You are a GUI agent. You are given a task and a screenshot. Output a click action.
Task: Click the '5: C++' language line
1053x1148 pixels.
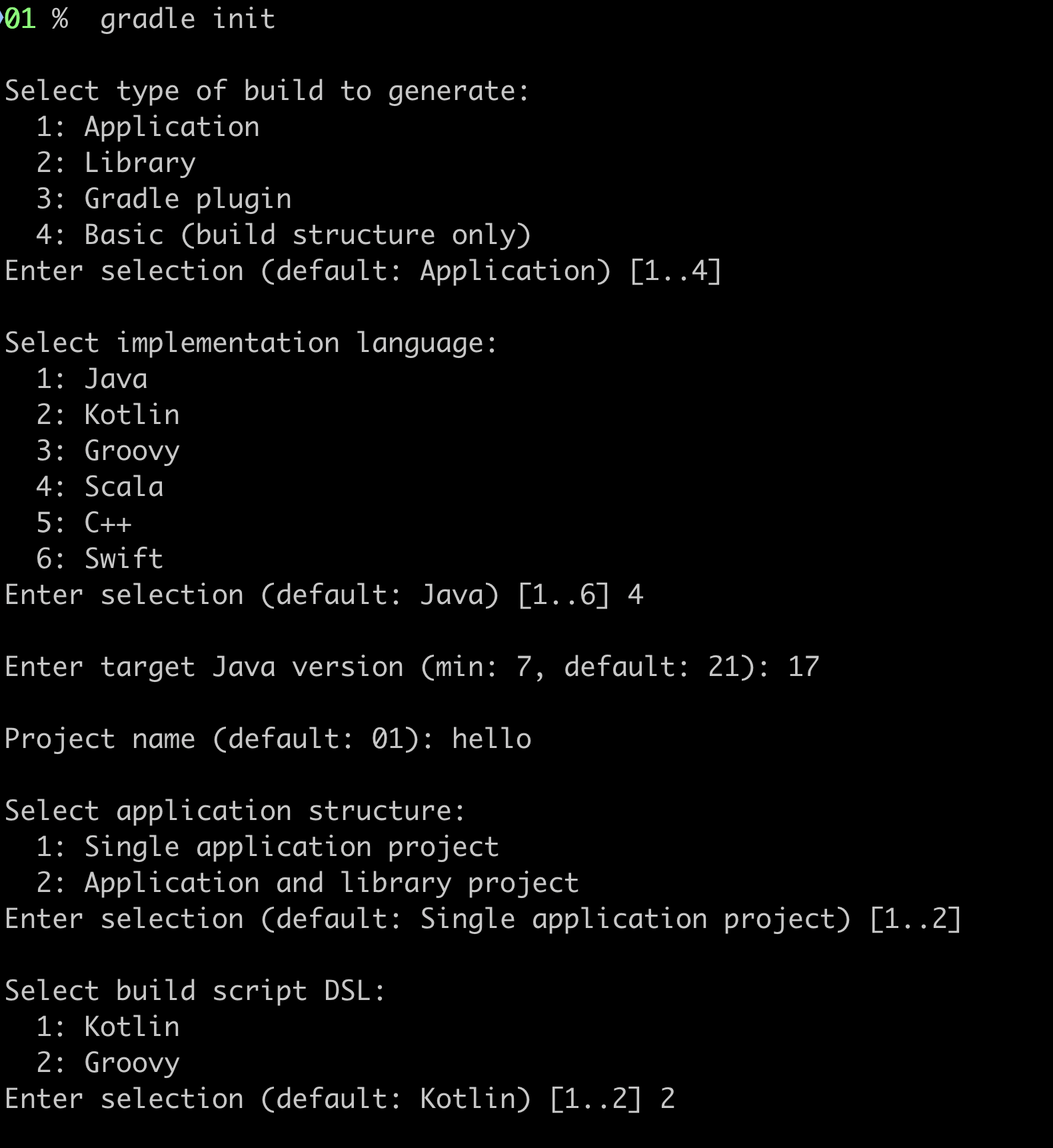[84, 523]
